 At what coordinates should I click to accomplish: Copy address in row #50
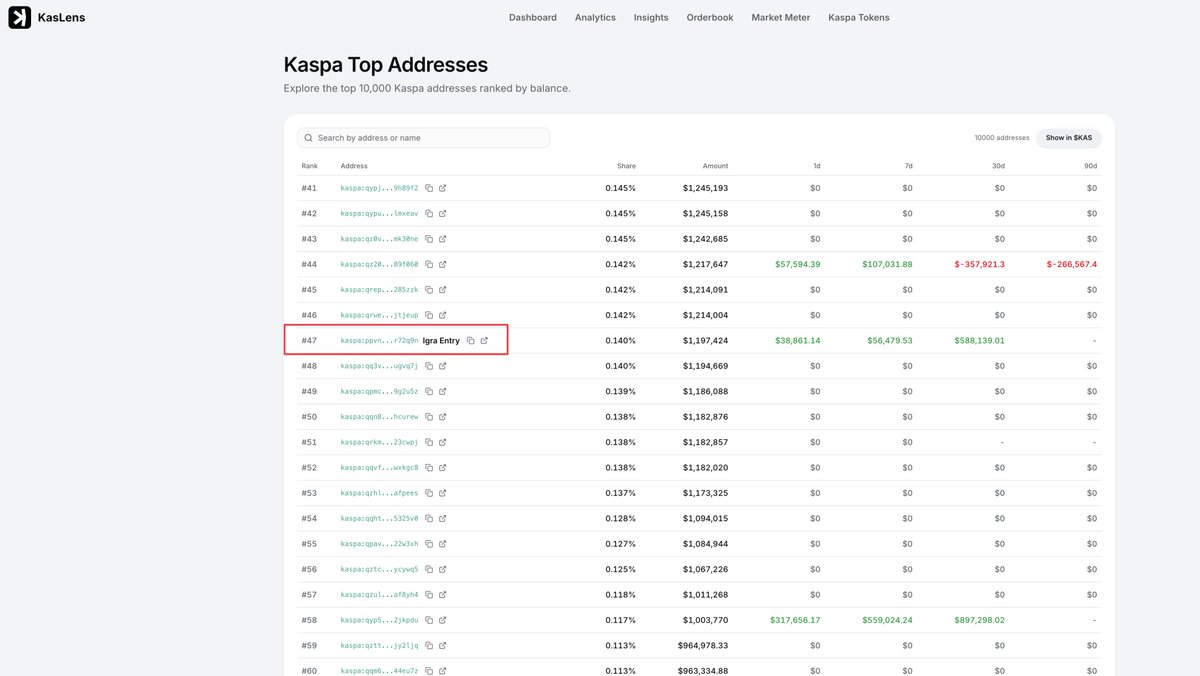[428, 417]
